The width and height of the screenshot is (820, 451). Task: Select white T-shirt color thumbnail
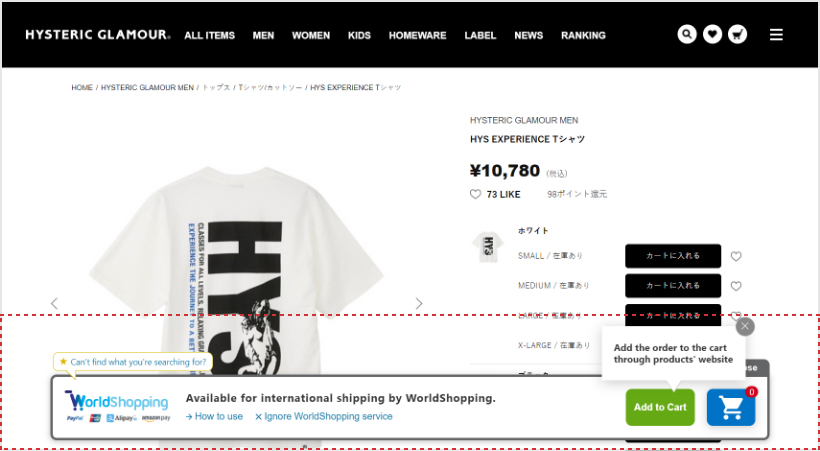488,247
